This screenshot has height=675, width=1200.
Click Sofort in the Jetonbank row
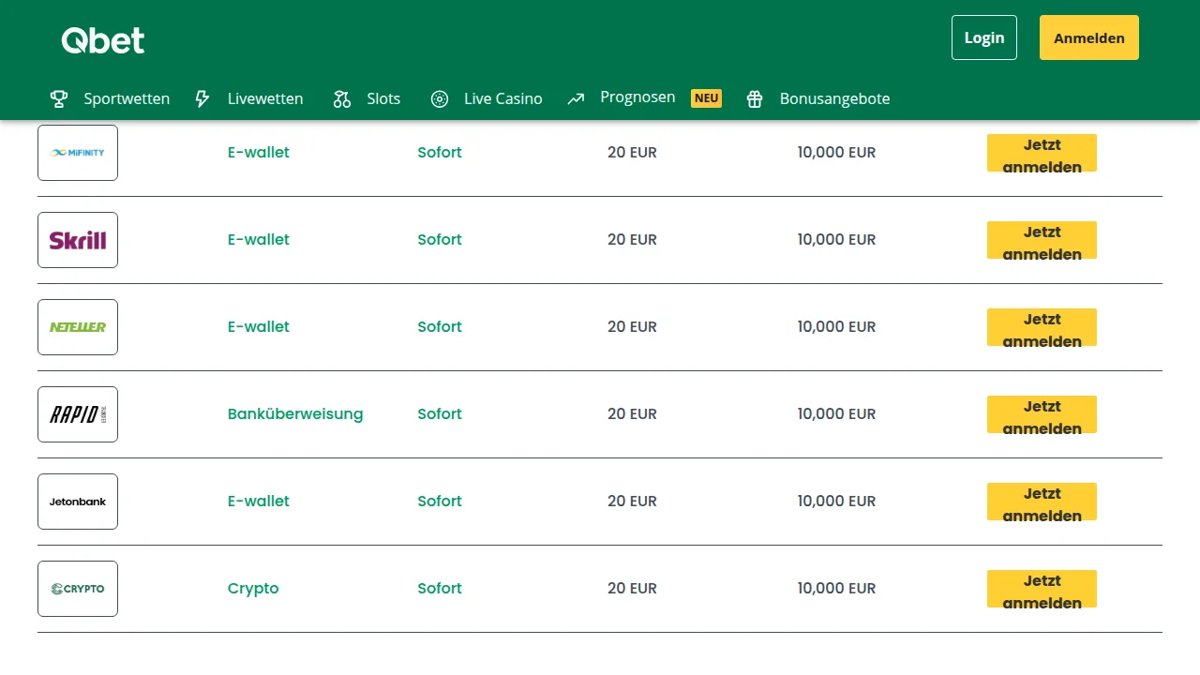[440, 501]
